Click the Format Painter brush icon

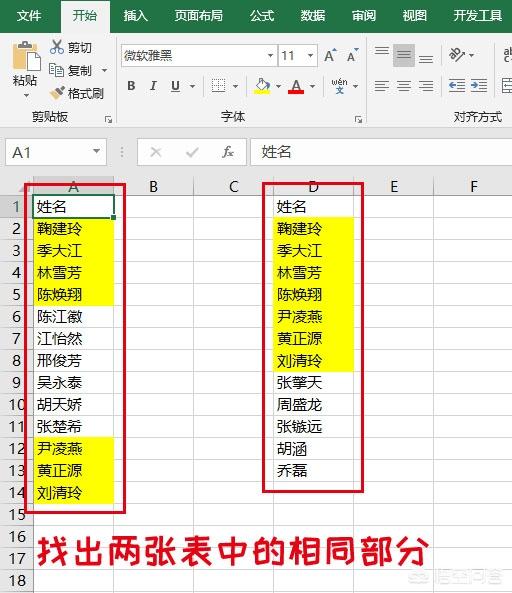pos(57,93)
